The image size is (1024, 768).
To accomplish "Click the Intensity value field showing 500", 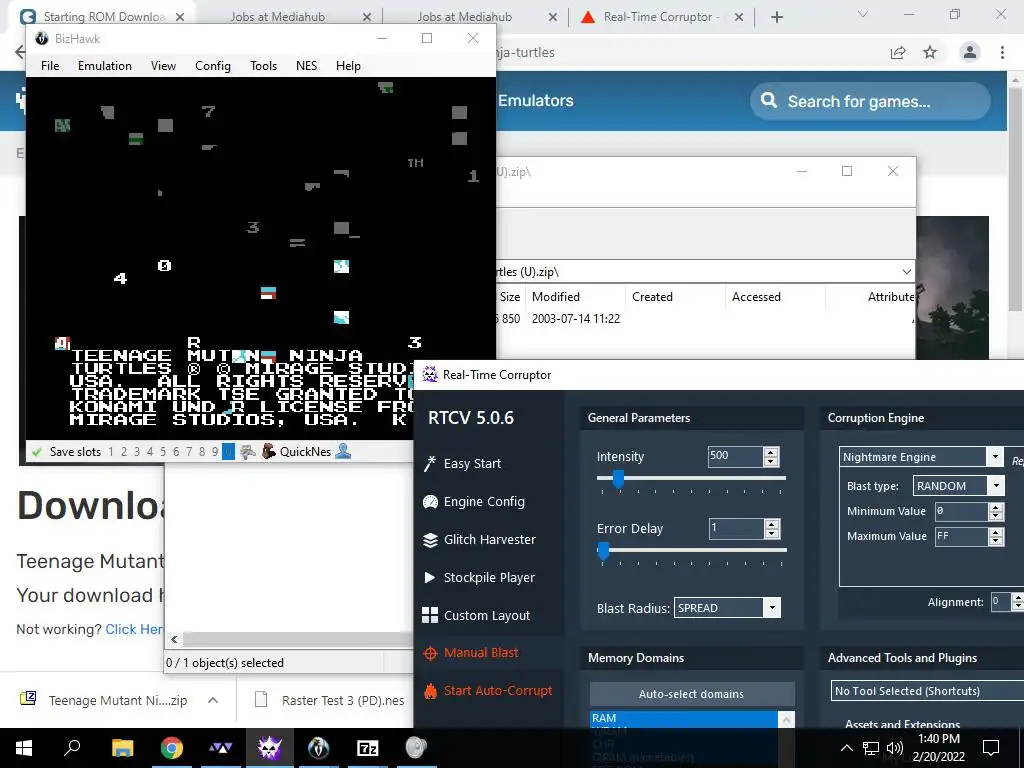I will click(735, 456).
